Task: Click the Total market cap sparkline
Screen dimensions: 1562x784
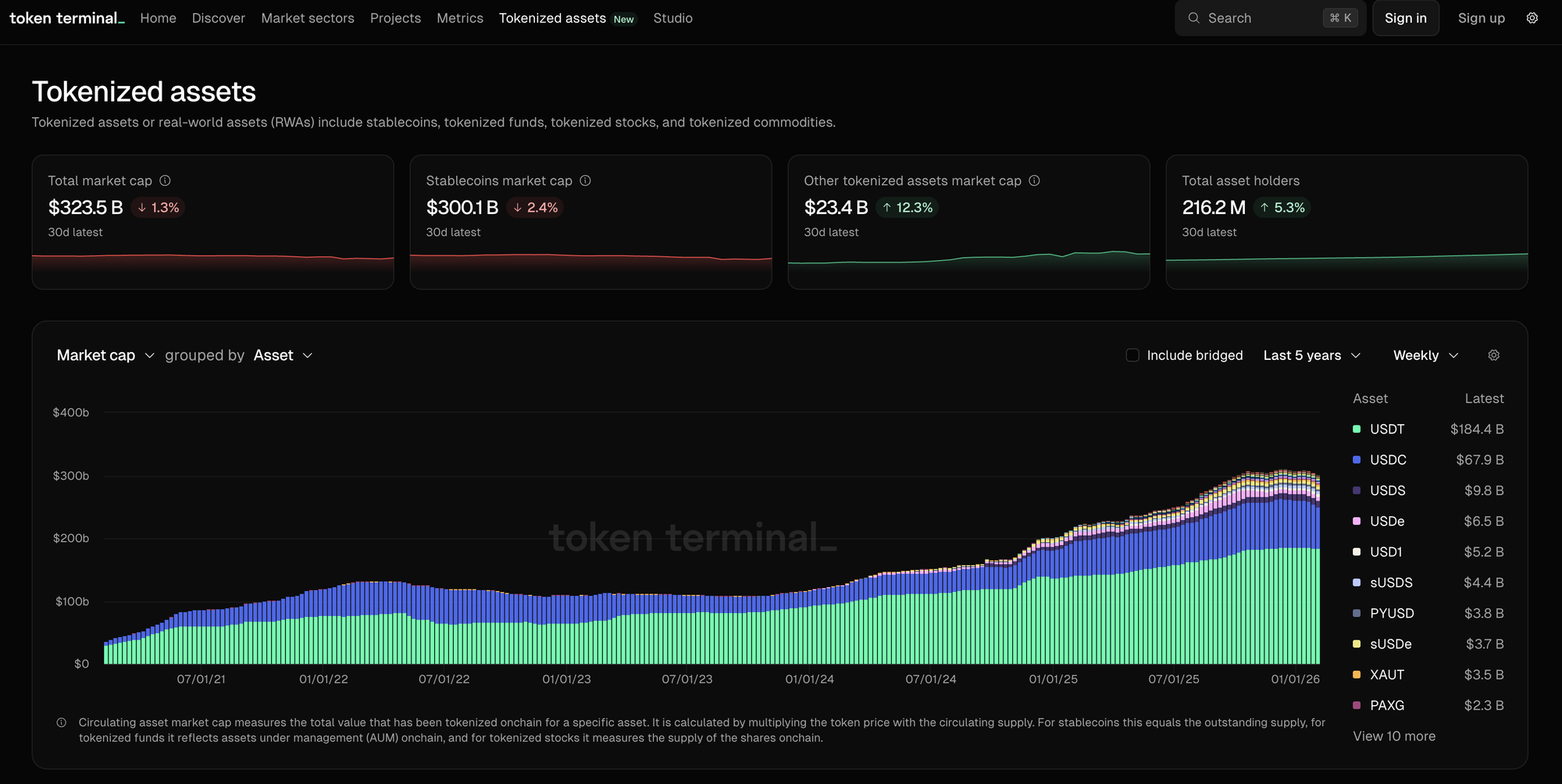Action: coord(213,262)
